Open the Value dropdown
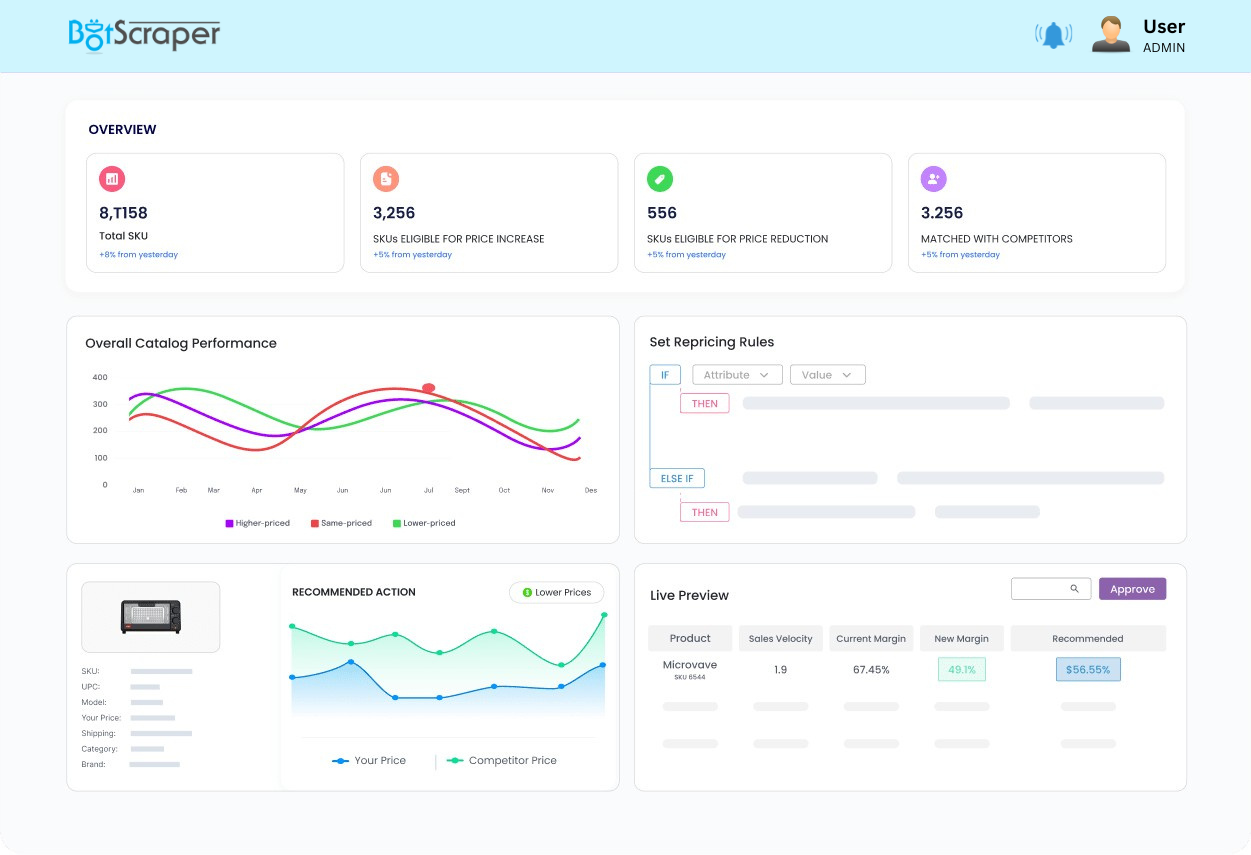Screen dimensions: 1251x855 (x=828, y=374)
